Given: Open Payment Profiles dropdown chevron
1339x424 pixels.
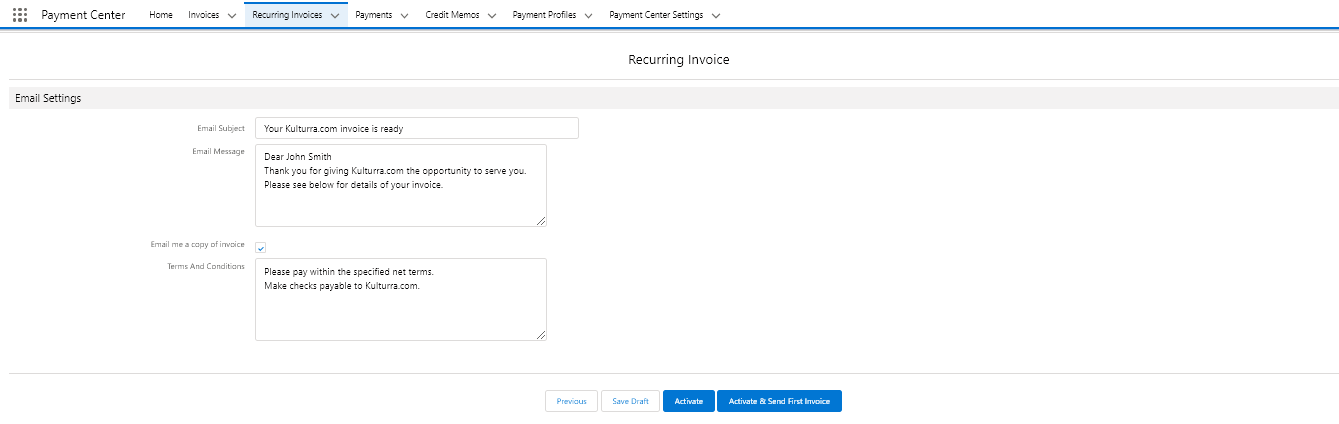Looking at the screenshot, I should coord(588,16).
